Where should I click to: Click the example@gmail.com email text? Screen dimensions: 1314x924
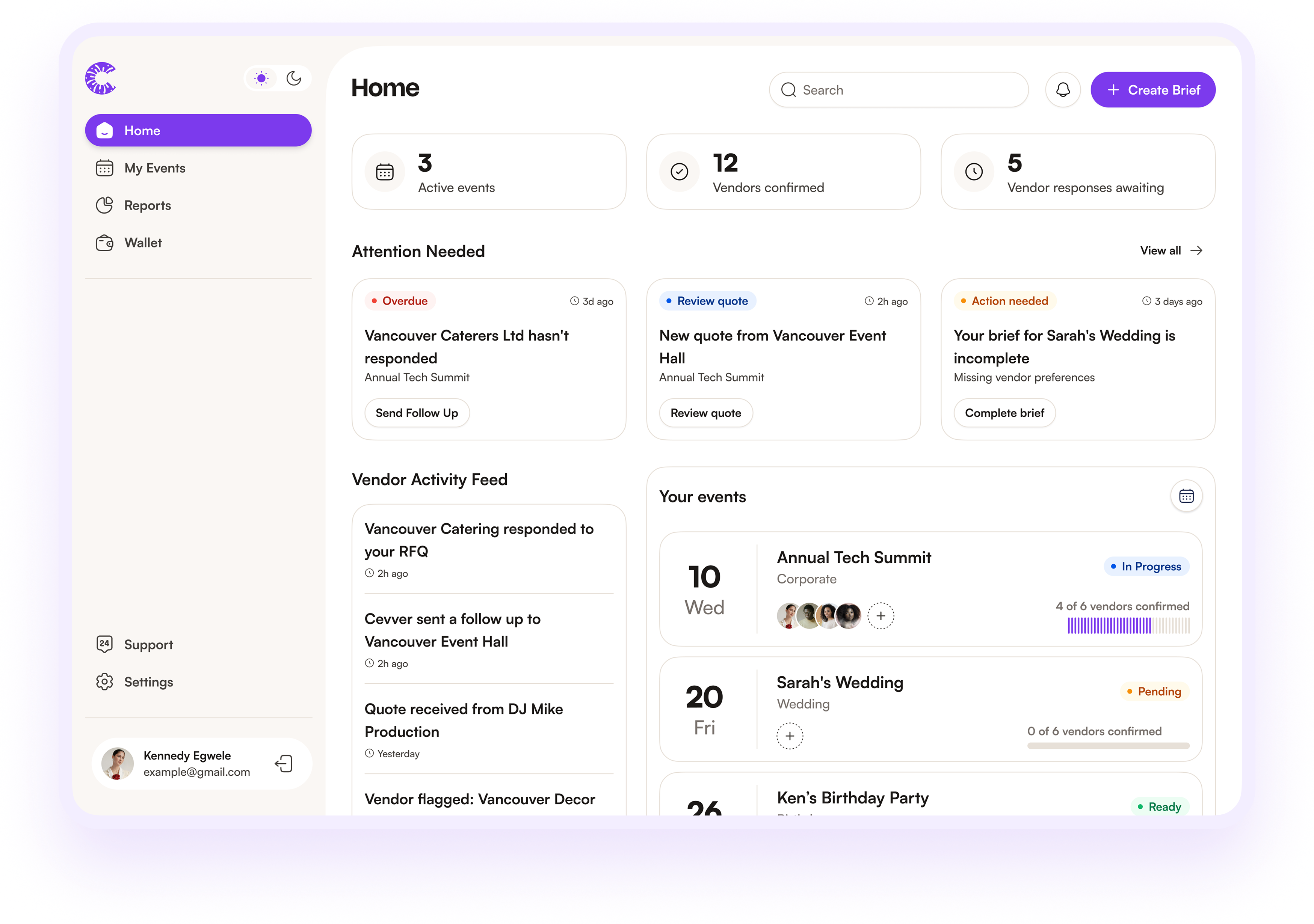pos(196,772)
